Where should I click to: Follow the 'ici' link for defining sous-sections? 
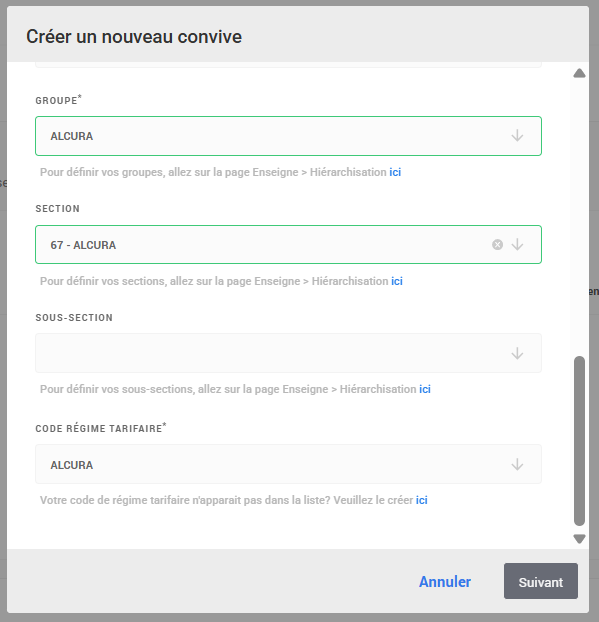pyautogui.click(x=425, y=389)
